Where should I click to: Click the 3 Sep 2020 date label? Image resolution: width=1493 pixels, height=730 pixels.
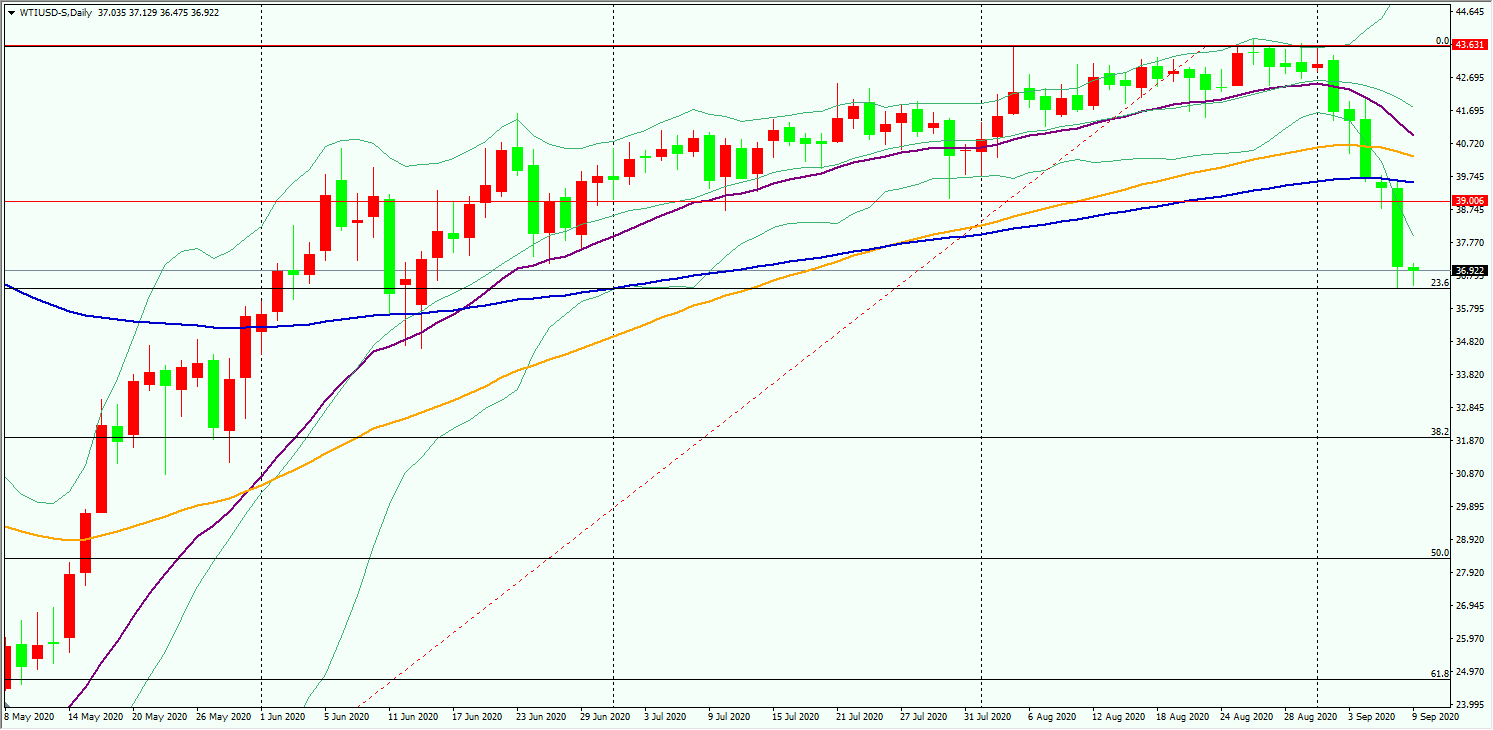tap(1371, 717)
